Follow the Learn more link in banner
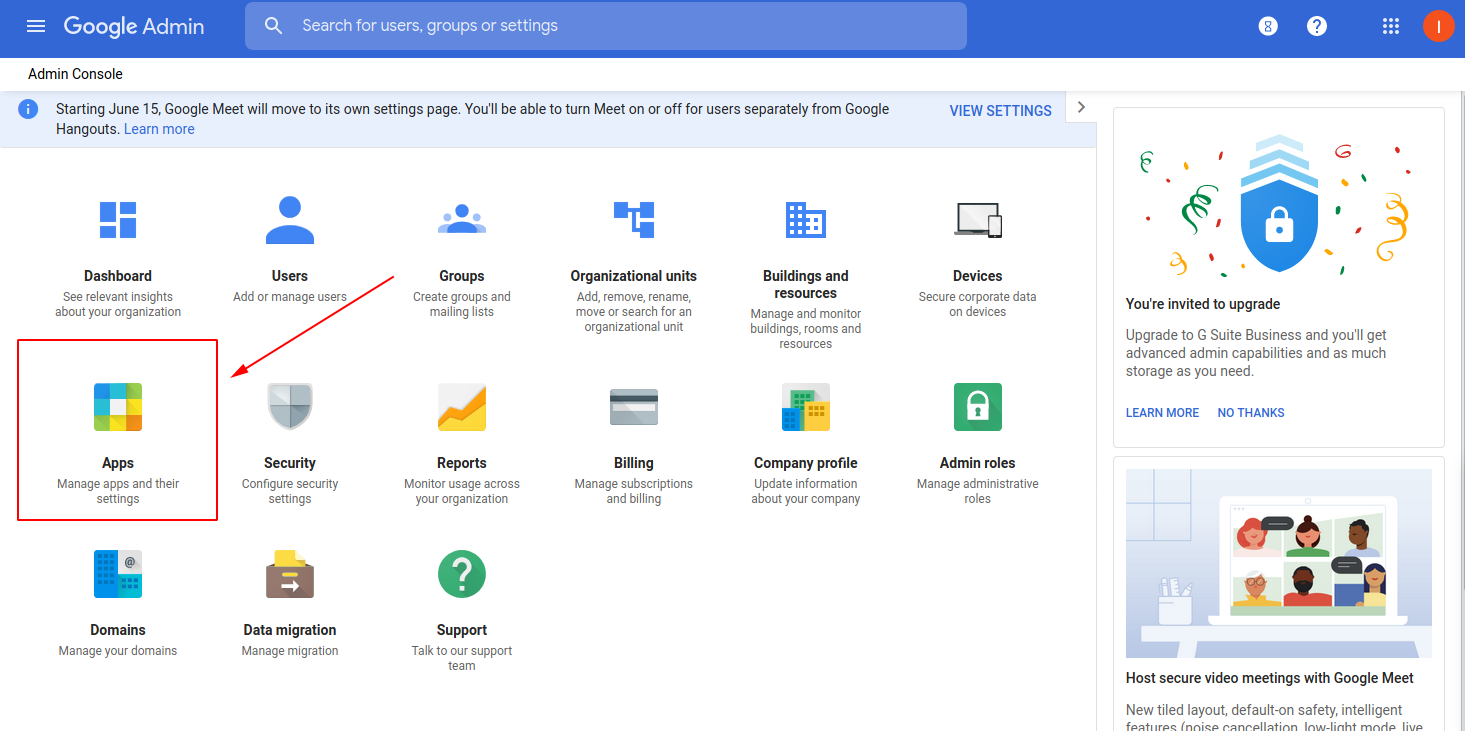1465x731 pixels. tap(159, 129)
